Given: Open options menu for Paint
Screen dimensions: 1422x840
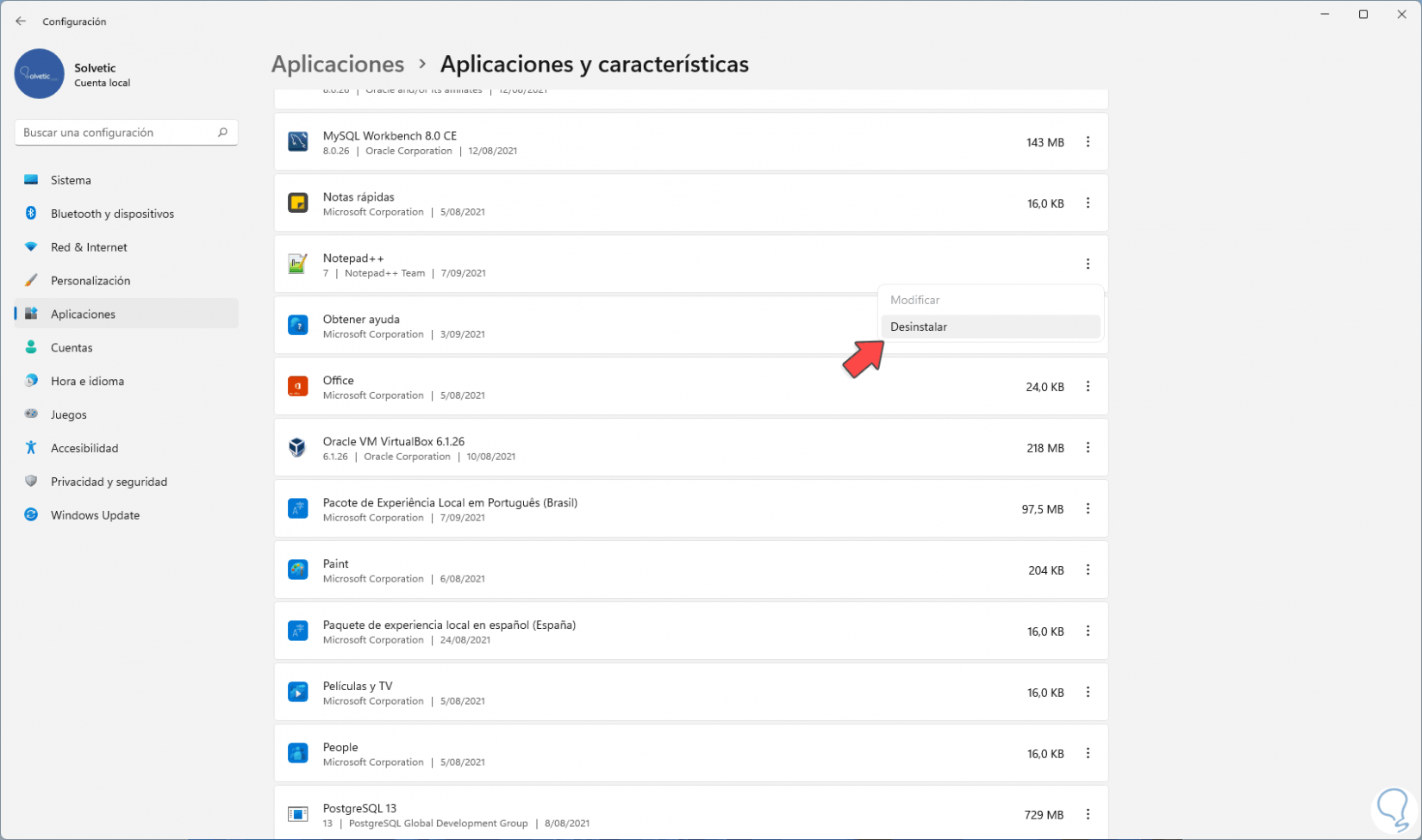Looking at the screenshot, I should [x=1088, y=570].
